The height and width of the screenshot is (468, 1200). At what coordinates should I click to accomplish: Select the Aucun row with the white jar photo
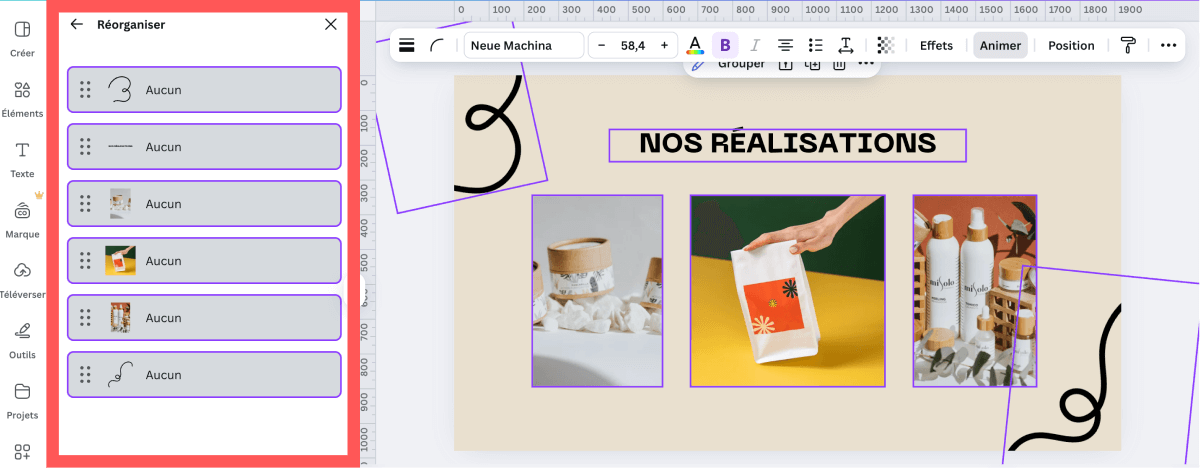point(204,204)
